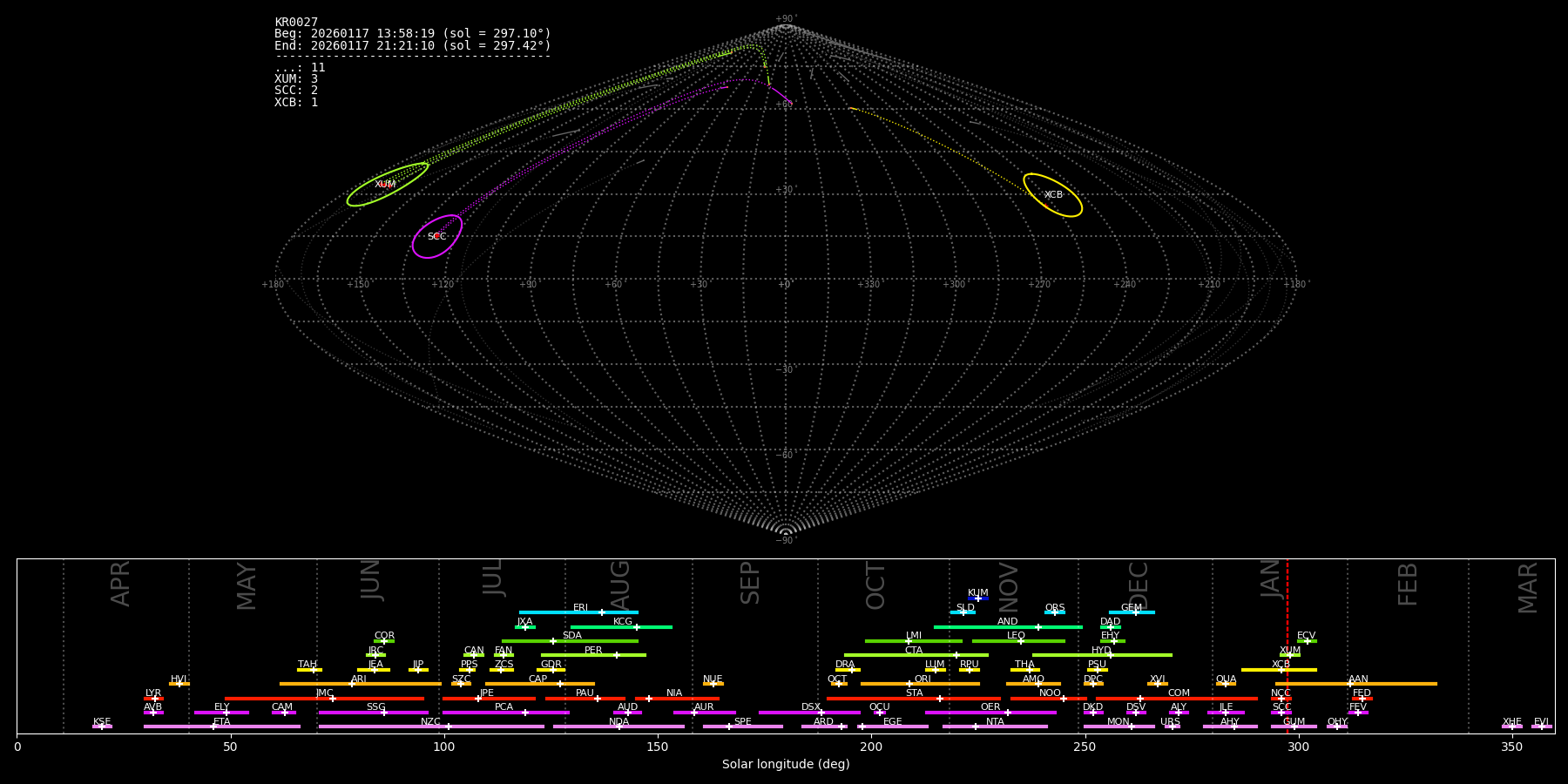Screen dimensions: 1568x784
Task: Click the NZC shower label on the timeline
Action: pos(430,722)
